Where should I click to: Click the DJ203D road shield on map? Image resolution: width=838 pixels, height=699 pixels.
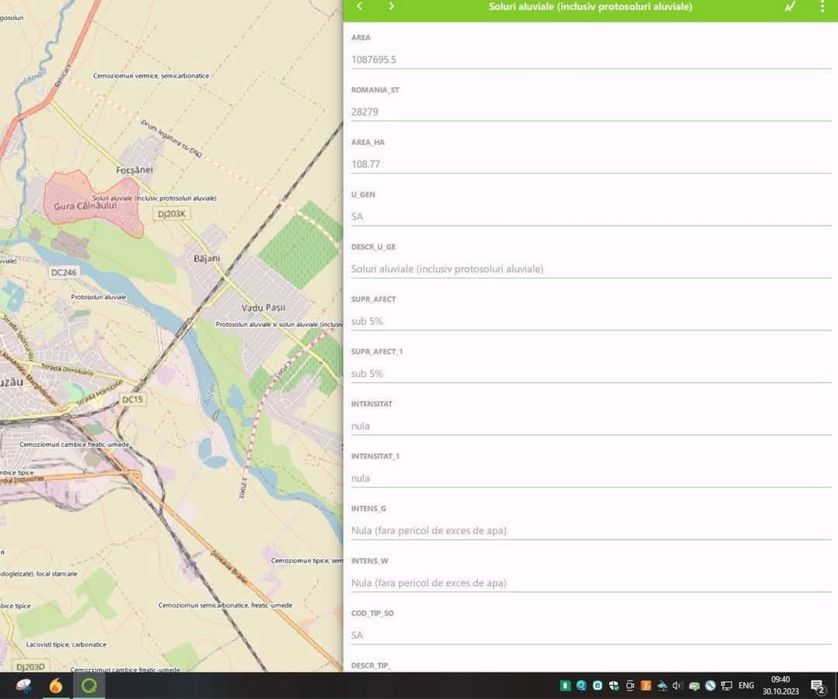pyautogui.click(x=30, y=667)
